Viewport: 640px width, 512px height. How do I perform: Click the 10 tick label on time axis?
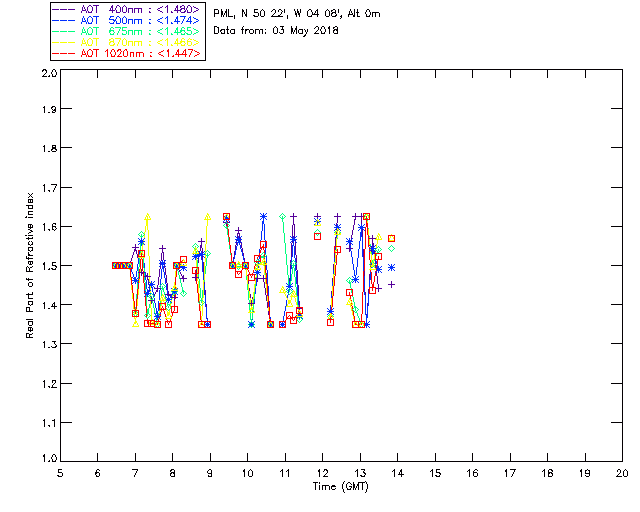247,473
